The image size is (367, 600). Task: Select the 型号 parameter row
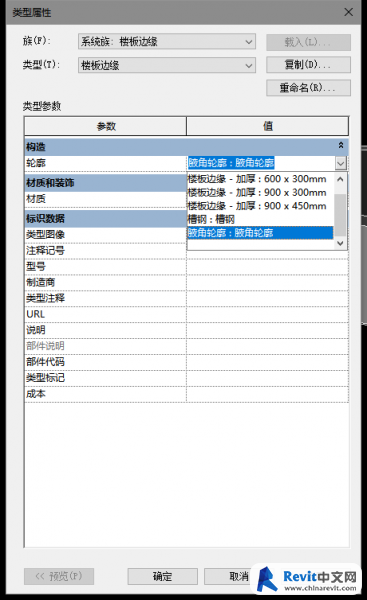(105, 267)
